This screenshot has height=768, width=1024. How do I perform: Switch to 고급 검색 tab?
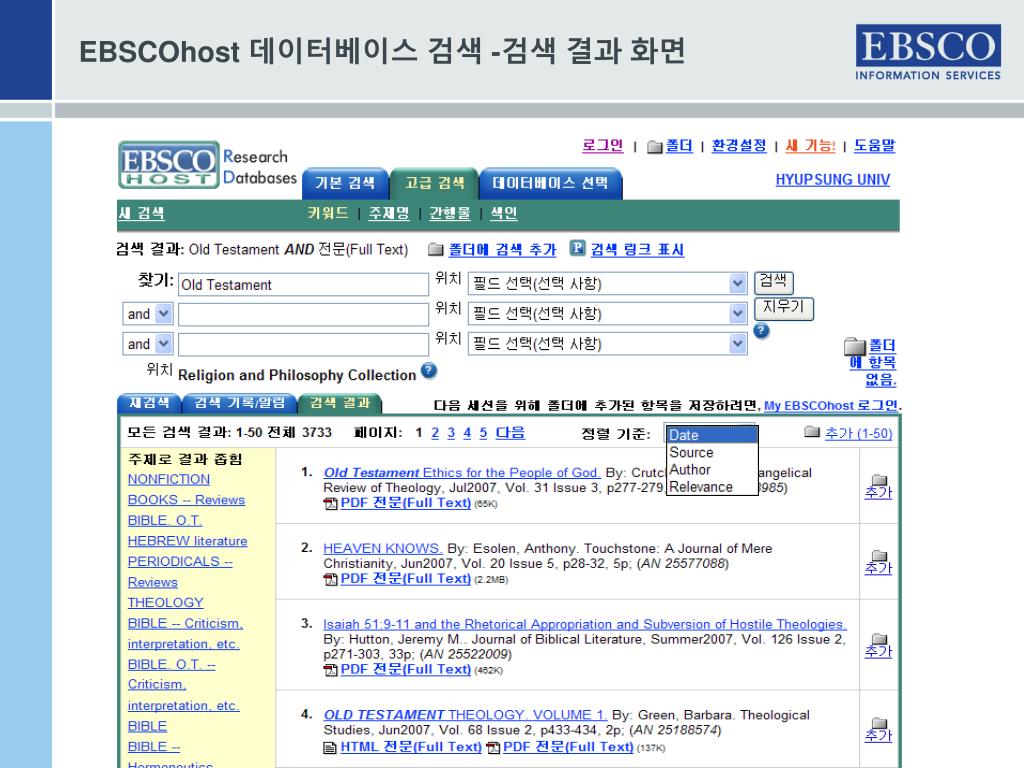click(x=434, y=184)
